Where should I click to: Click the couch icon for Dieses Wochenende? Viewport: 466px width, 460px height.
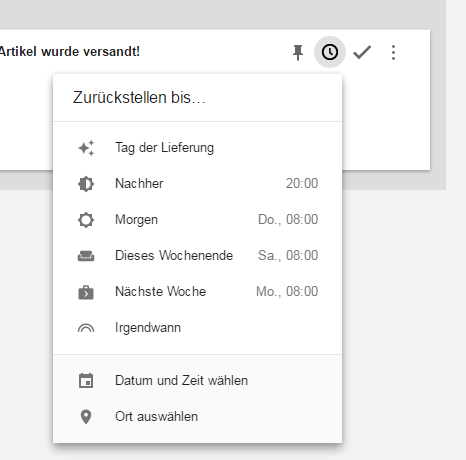click(86, 256)
